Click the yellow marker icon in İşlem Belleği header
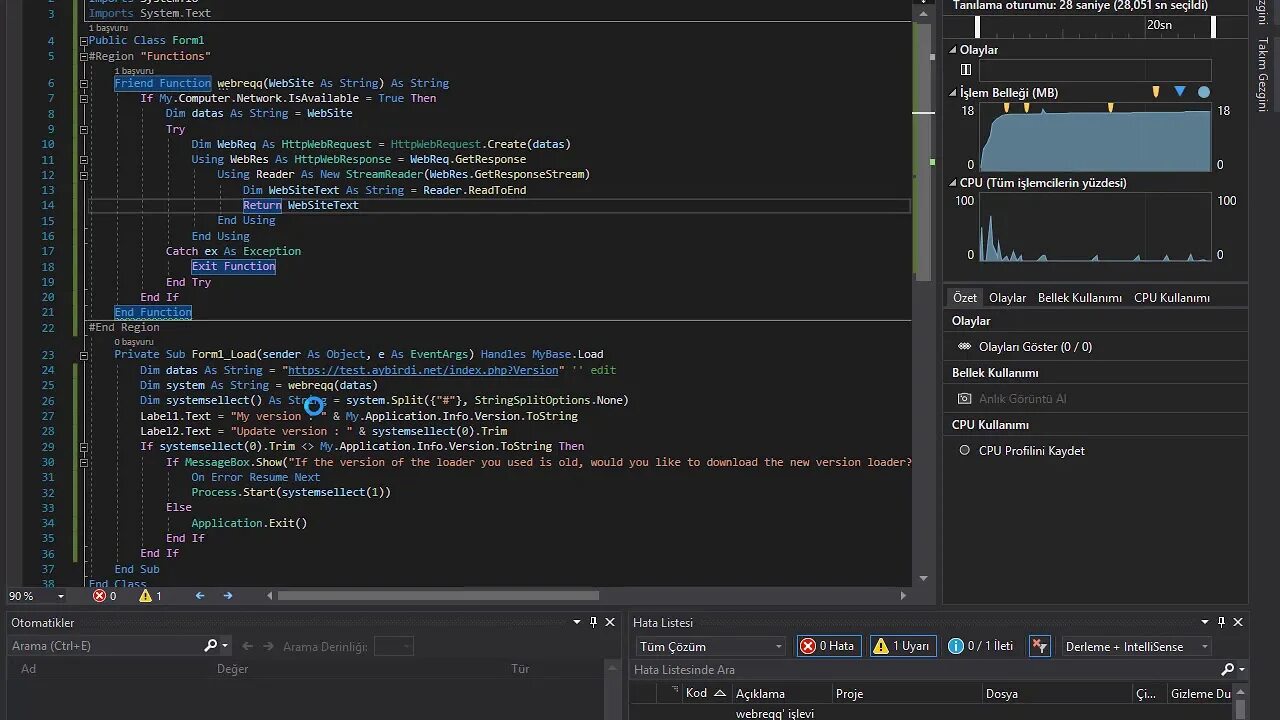Screen dimensions: 1280x720 pyautogui.click(x=1156, y=92)
